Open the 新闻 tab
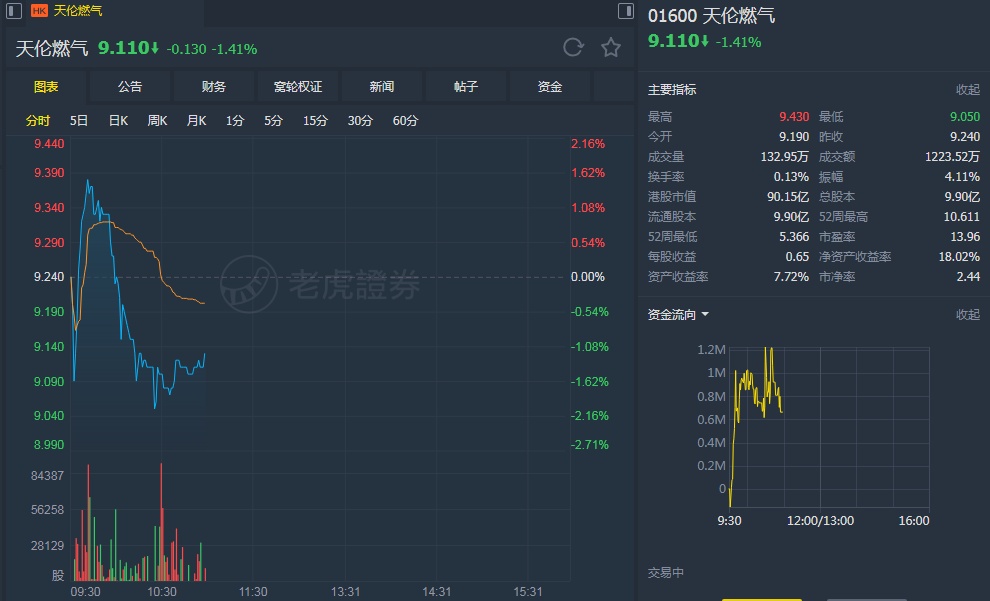This screenshot has height=601, width=990. [x=382, y=87]
